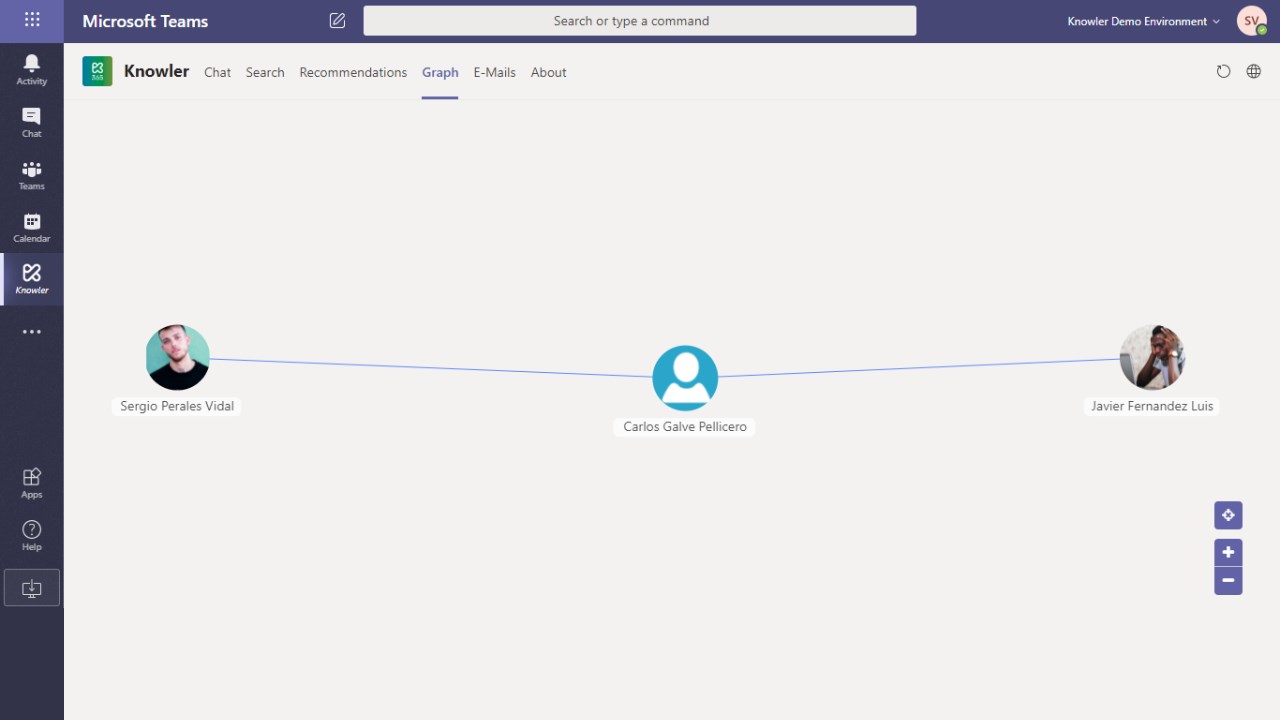
Task: Open the SV profile avatar menu
Action: [1251, 20]
